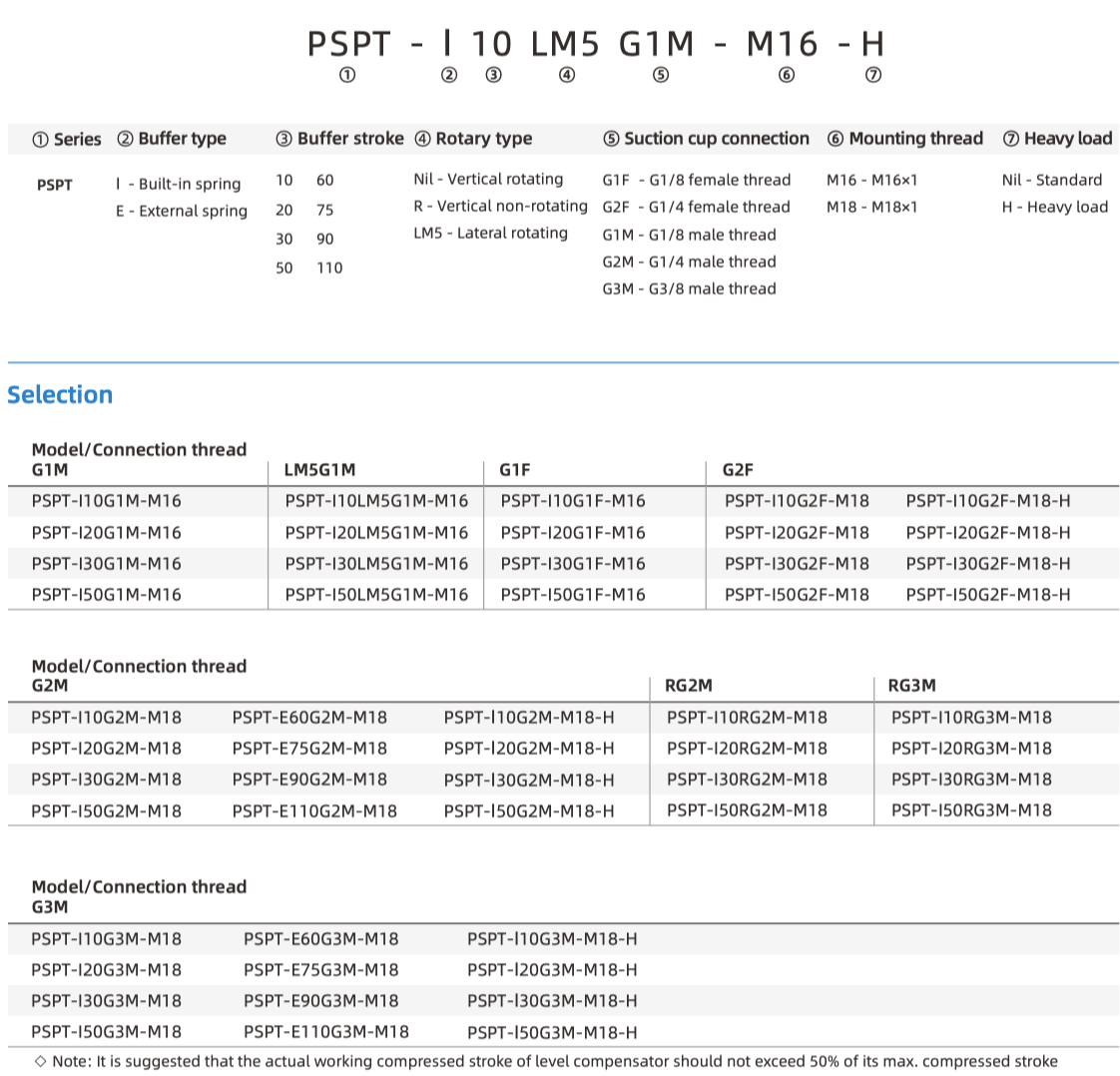Select PSPT-I30G3M-M18 entry
Image resolution: width=1120 pixels, height=1076 pixels.
107,1001
